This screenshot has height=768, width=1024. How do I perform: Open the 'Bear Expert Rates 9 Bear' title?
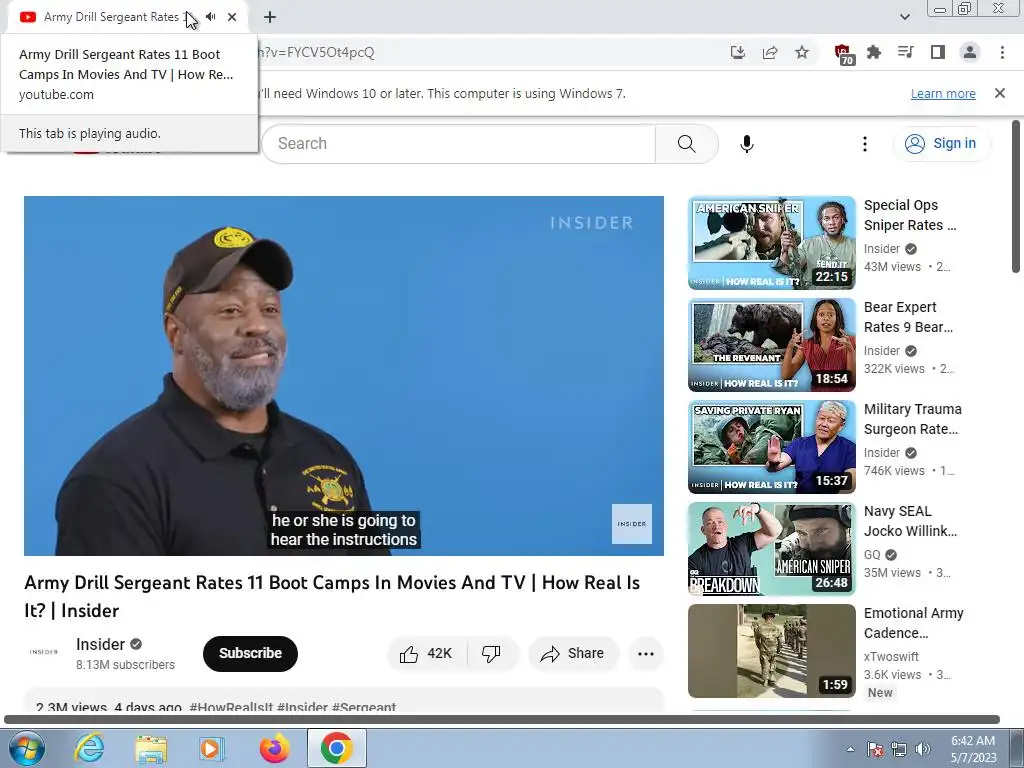point(908,317)
